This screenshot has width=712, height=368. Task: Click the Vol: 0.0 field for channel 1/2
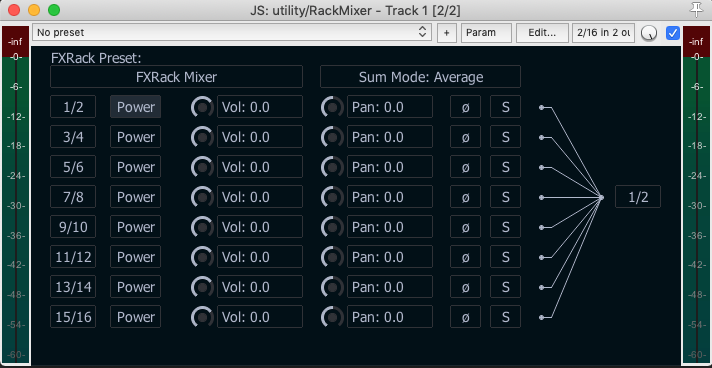260,107
